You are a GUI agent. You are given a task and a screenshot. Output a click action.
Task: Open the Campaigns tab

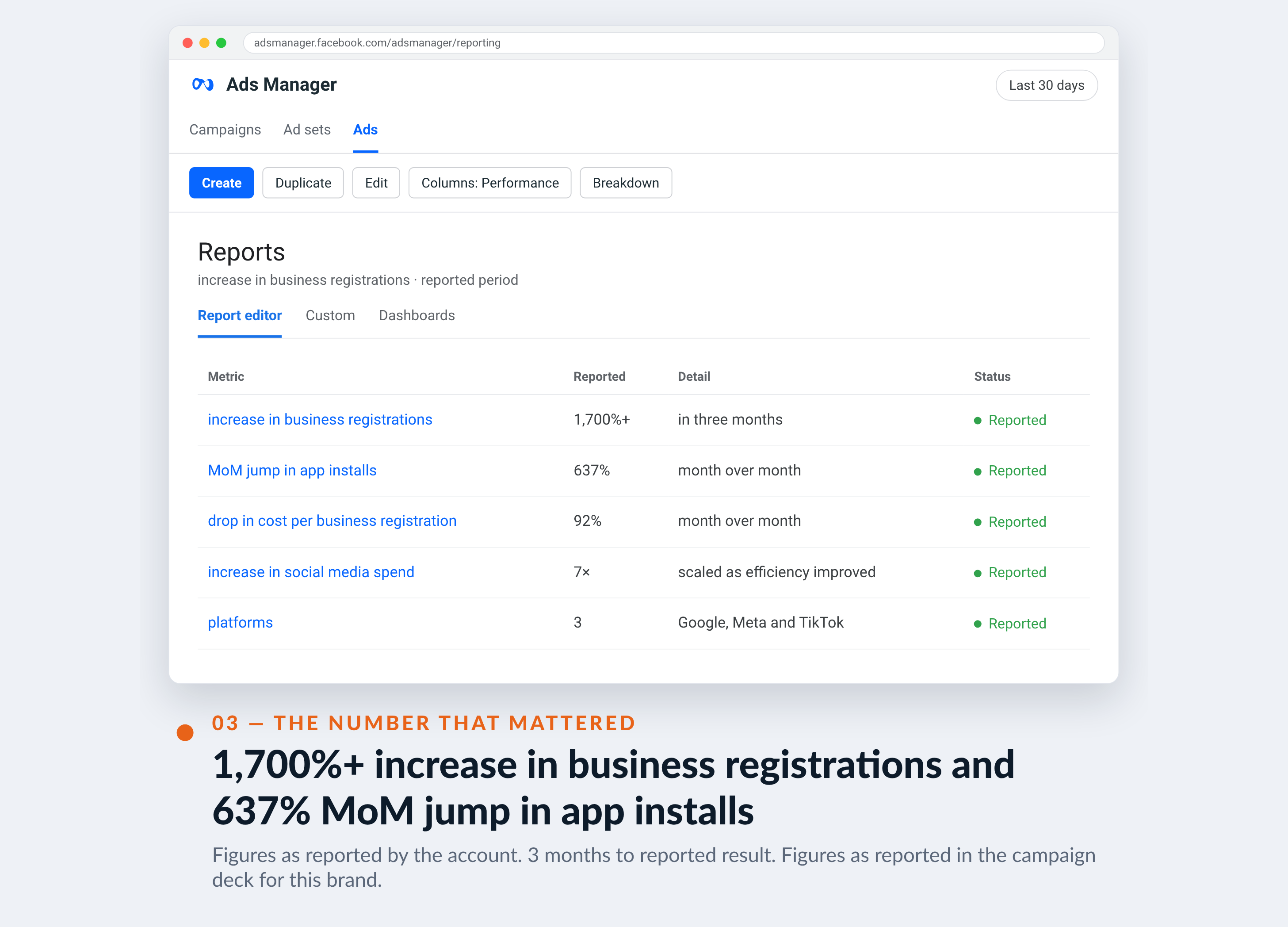(225, 130)
